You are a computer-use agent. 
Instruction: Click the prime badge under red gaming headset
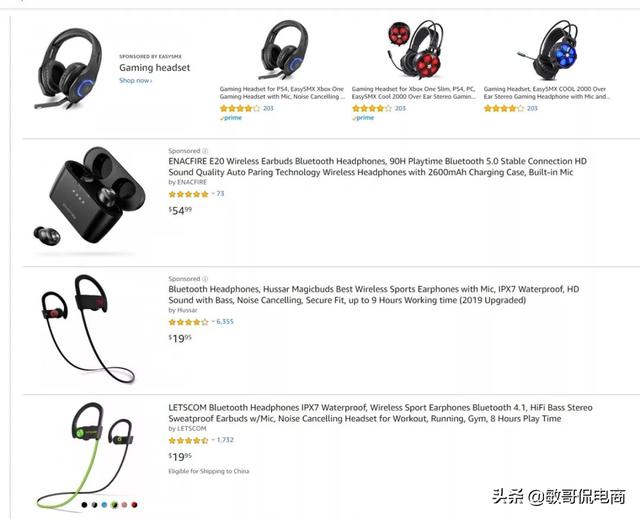coord(363,118)
